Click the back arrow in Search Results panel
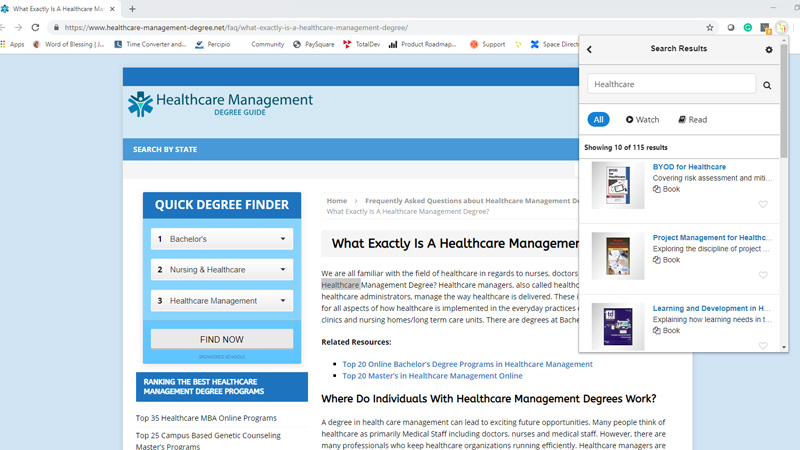Screen dimensions: 800x450 point(589,49)
